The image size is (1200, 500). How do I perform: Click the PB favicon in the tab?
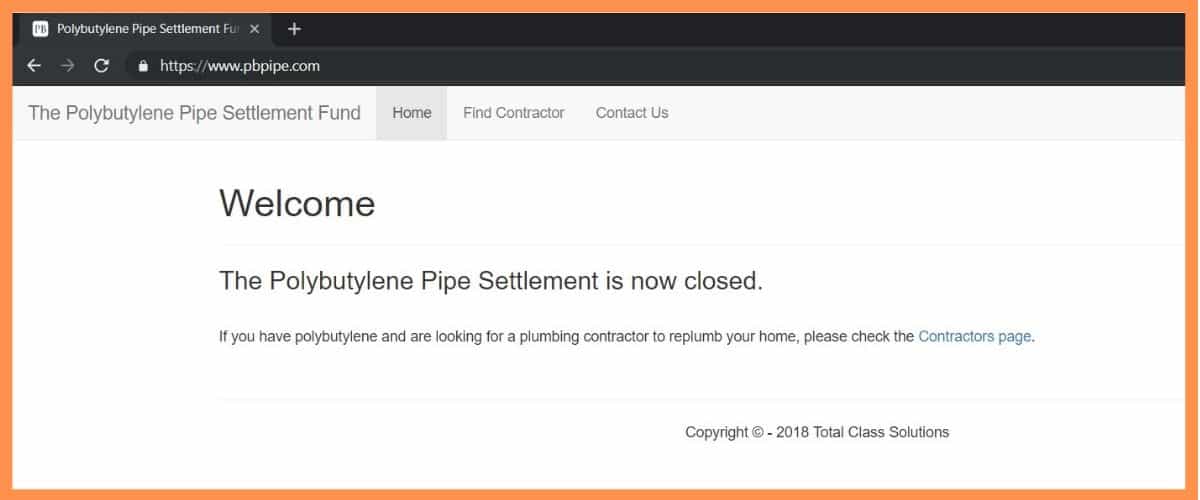(40, 29)
